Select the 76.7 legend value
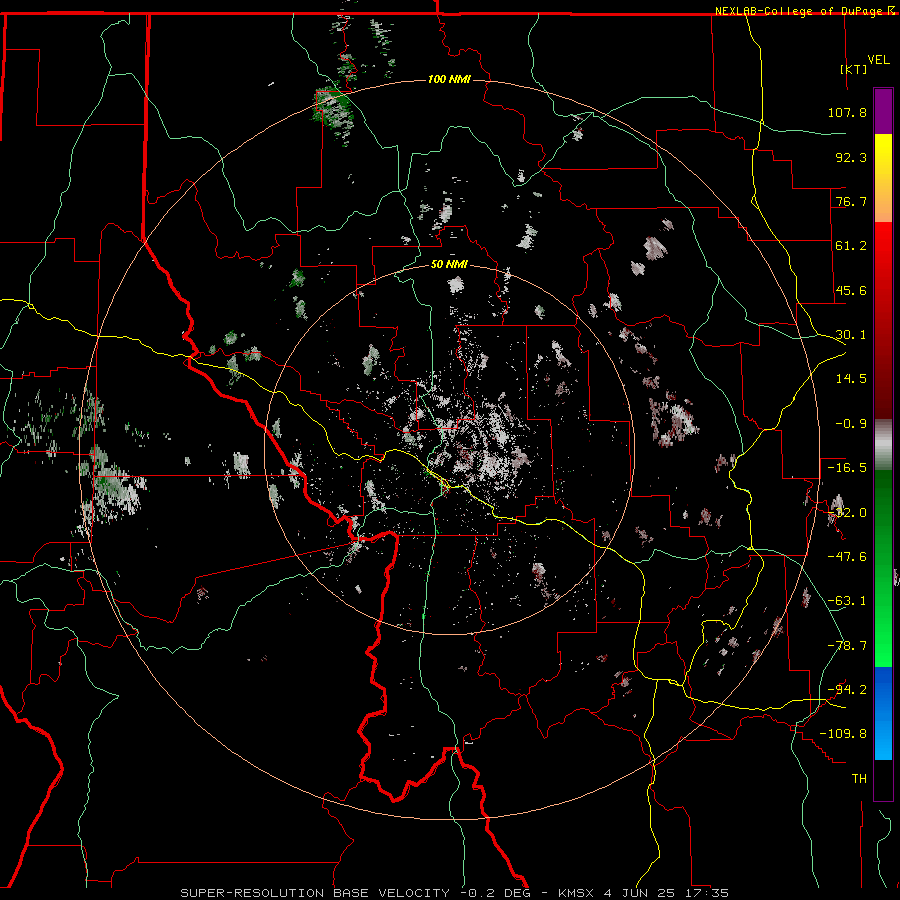This screenshot has width=900, height=900. pyautogui.click(x=851, y=201)
